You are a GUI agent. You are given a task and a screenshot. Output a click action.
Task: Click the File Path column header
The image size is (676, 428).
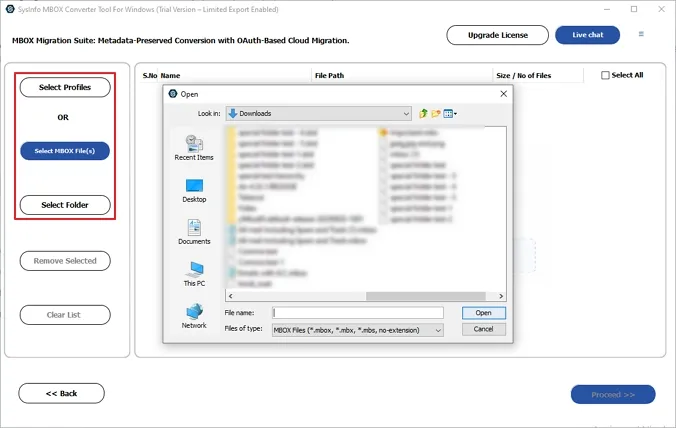pos(402,75)
